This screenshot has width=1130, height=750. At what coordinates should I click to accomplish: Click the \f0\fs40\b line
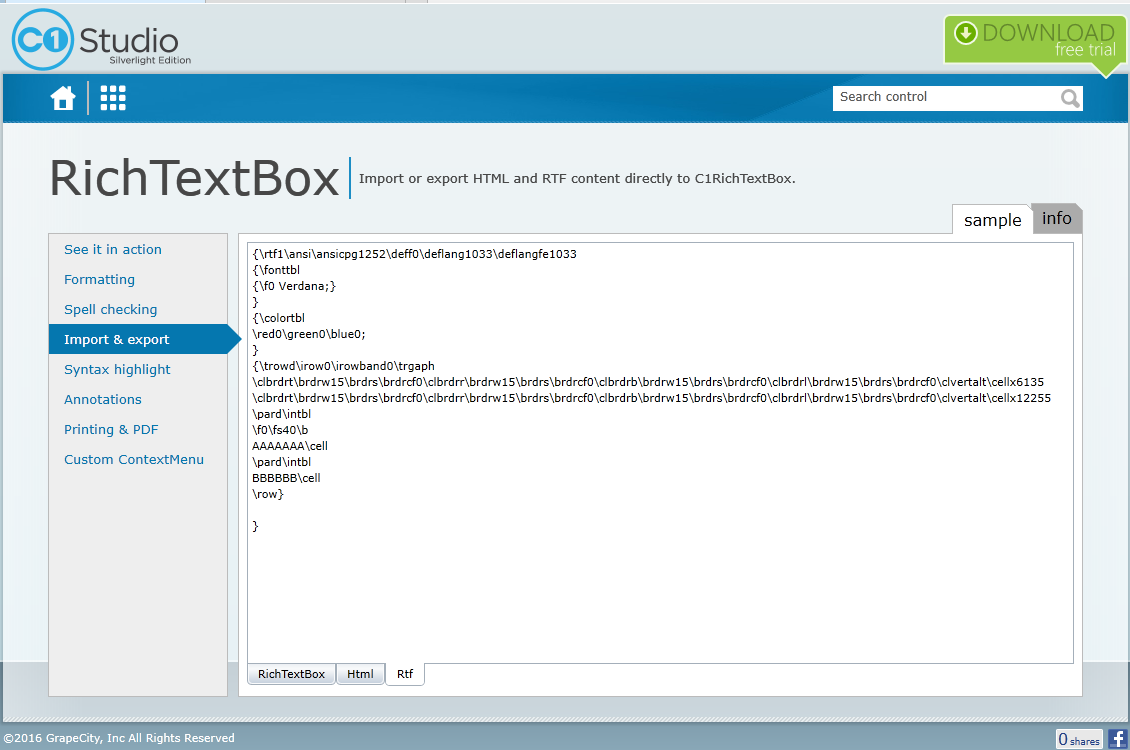pos(280,430)
